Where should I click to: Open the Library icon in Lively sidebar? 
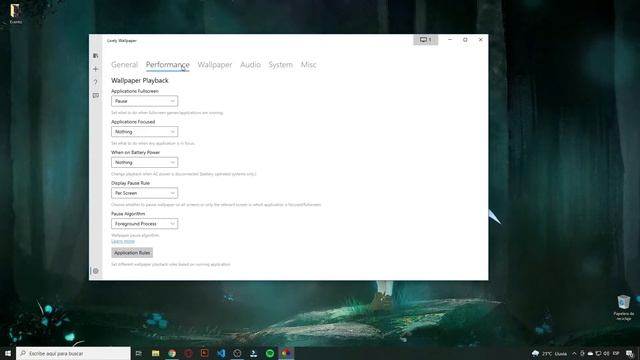click(x=96, y=56)
